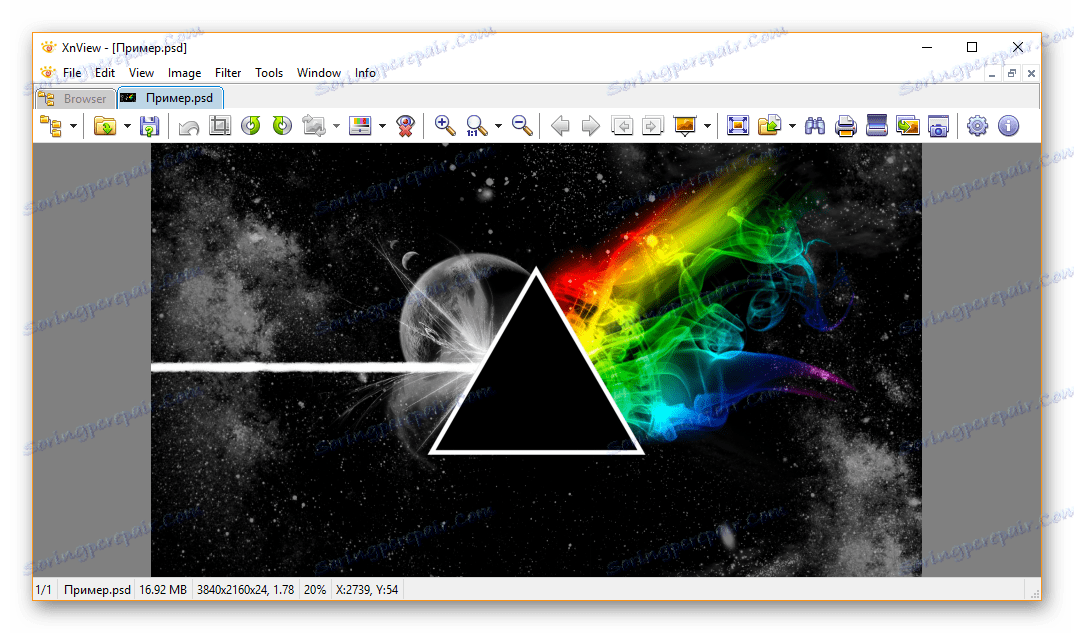1074x633 pixels.
Task: Click the 3840x2160x24 dimensions status entry
Action: point(245,590)
